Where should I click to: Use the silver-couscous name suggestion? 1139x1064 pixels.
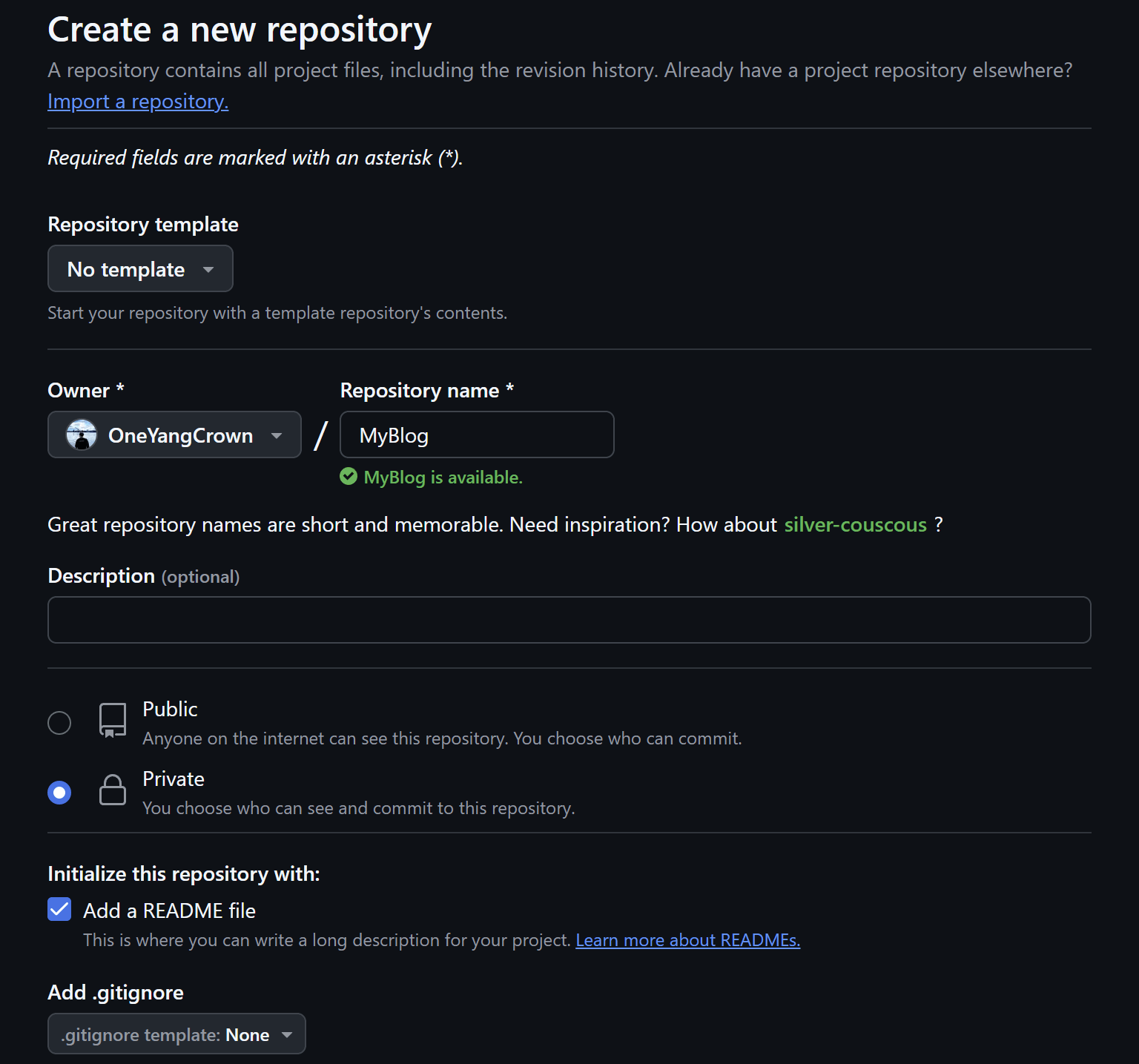pos(855,525)
